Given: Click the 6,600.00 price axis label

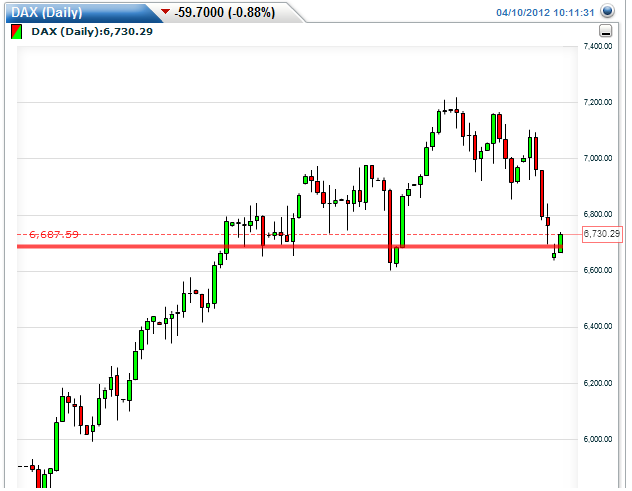Looking at the screenshot, I should 598,270.
